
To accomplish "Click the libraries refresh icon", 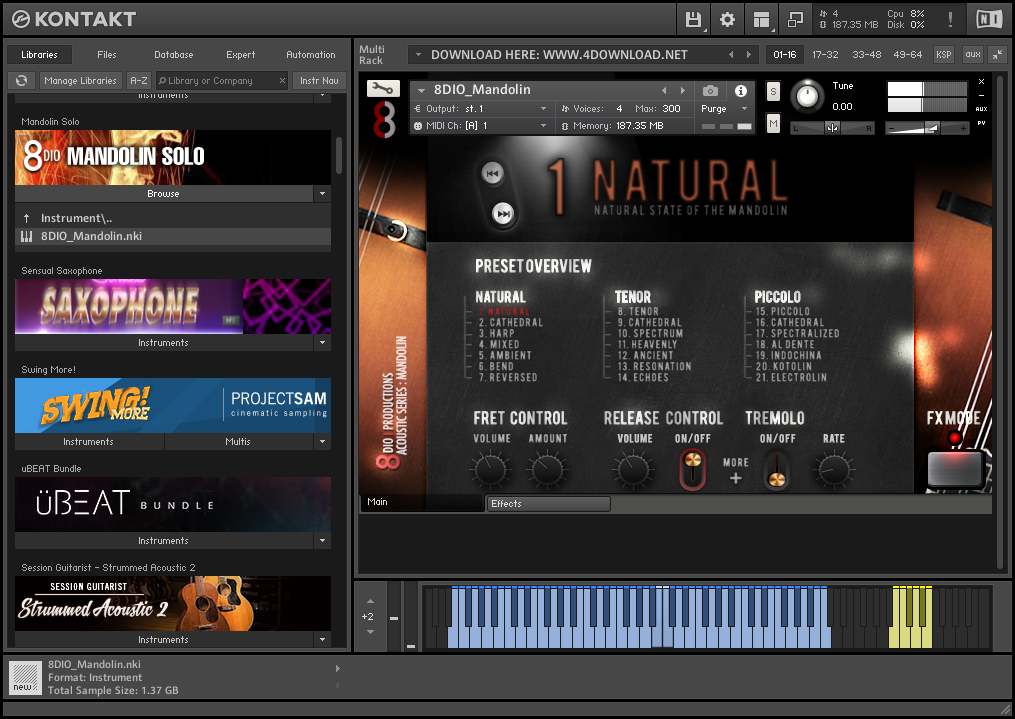I will point(21,80).
